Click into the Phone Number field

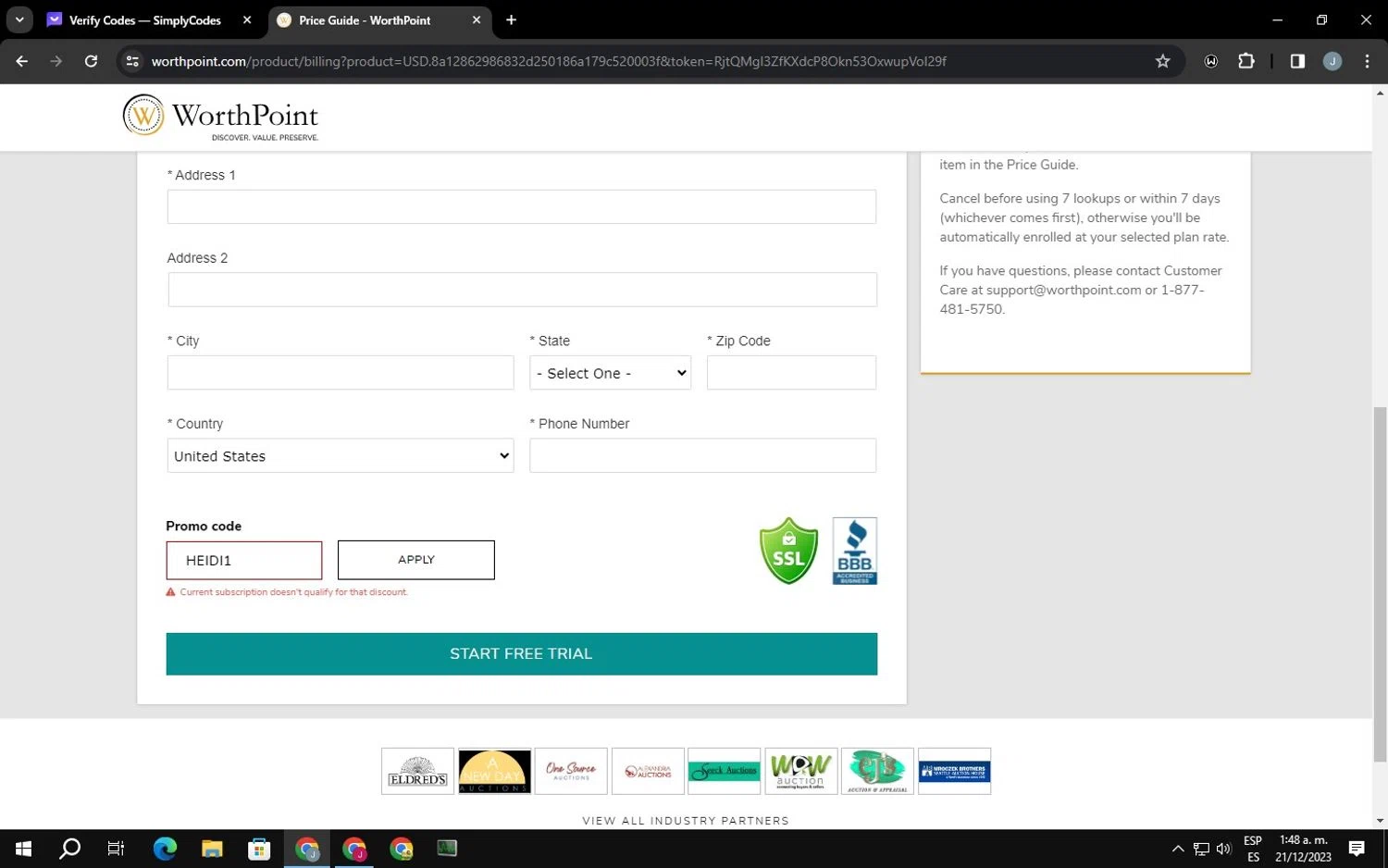click(x=702, y=455)
